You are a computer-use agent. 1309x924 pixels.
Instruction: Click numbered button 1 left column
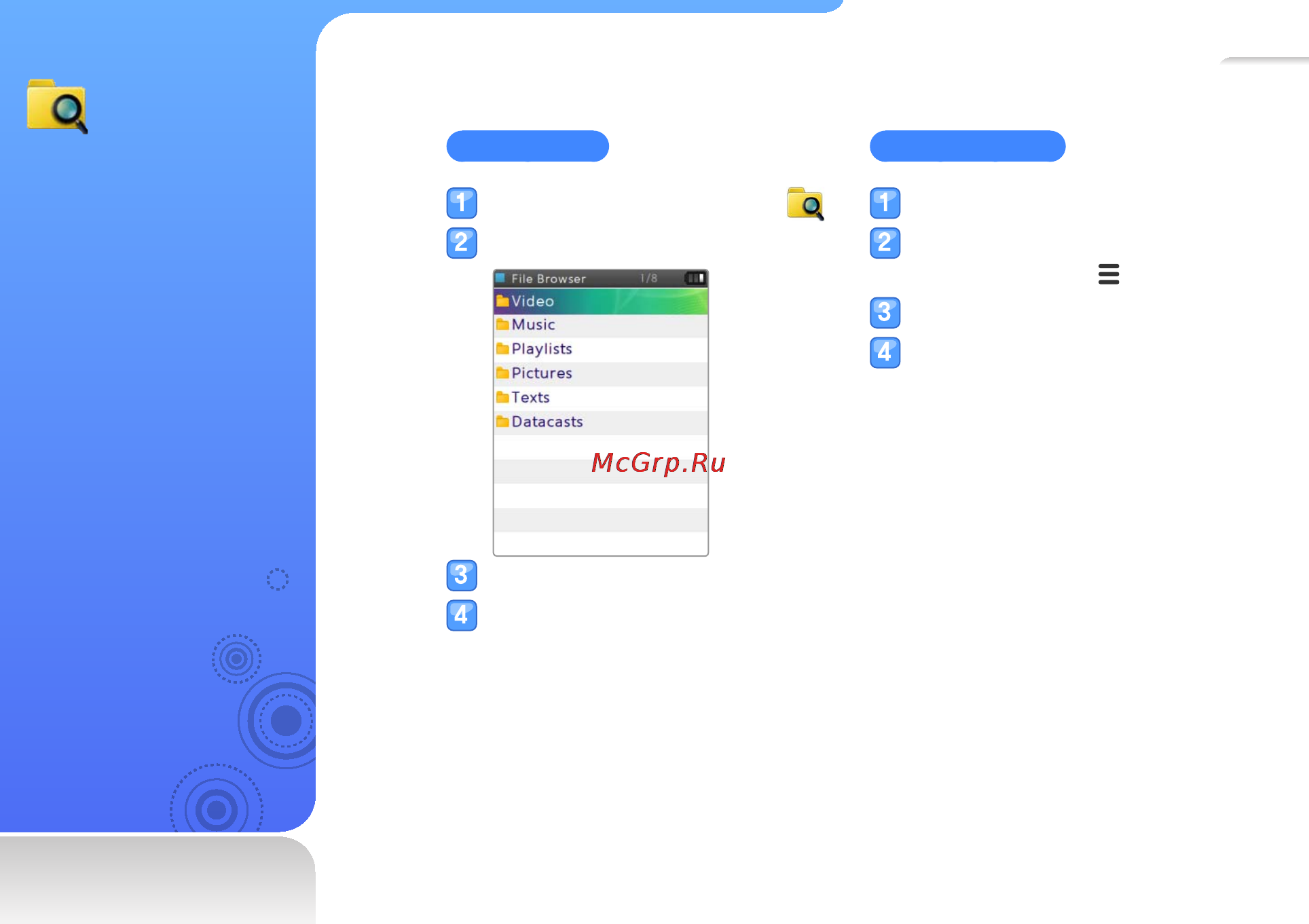click(x=461, y=202)
